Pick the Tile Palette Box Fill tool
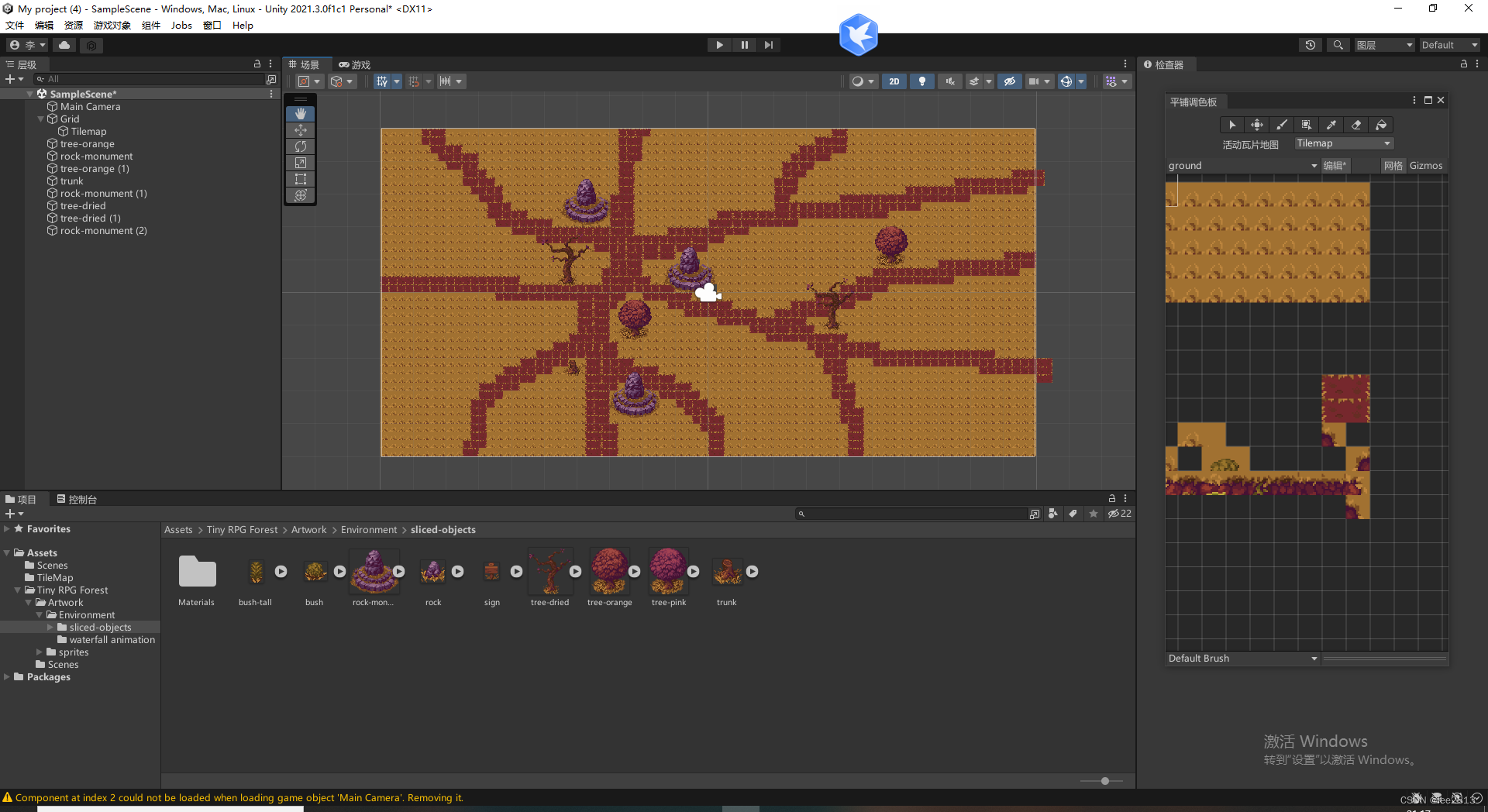Screen dimensions: 1488x812 (1307, 125)
